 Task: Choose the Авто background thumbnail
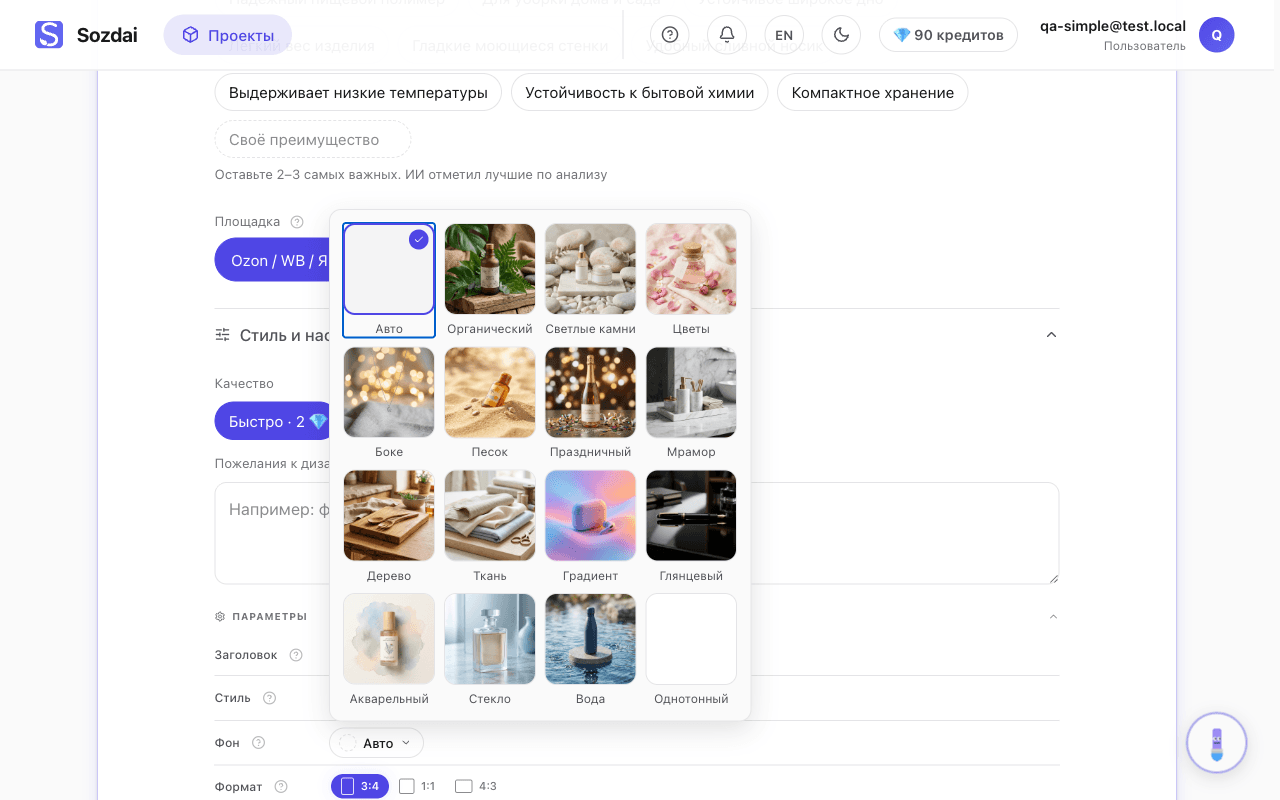(x=389, y=269)
